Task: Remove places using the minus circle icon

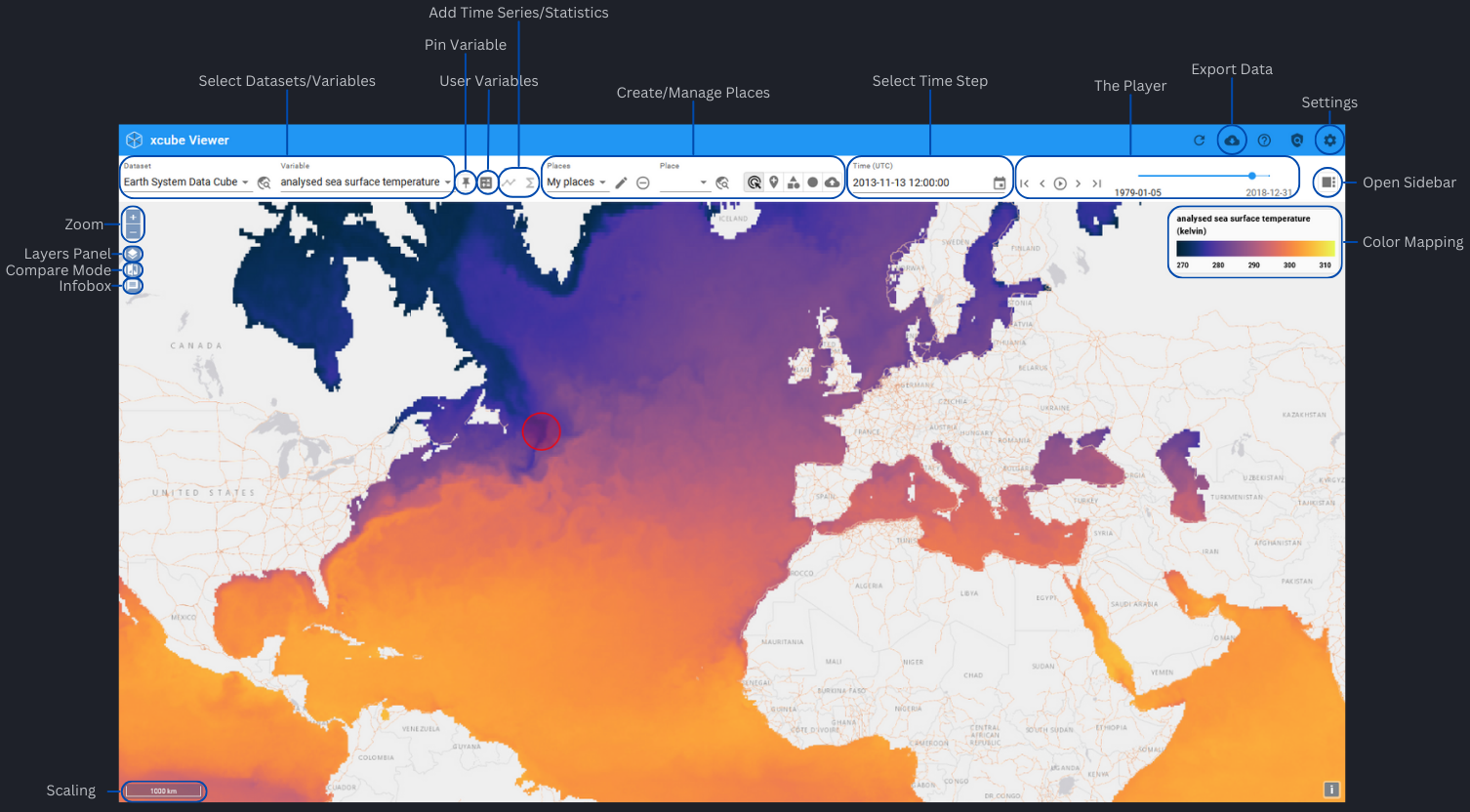Action: point(642,183)
